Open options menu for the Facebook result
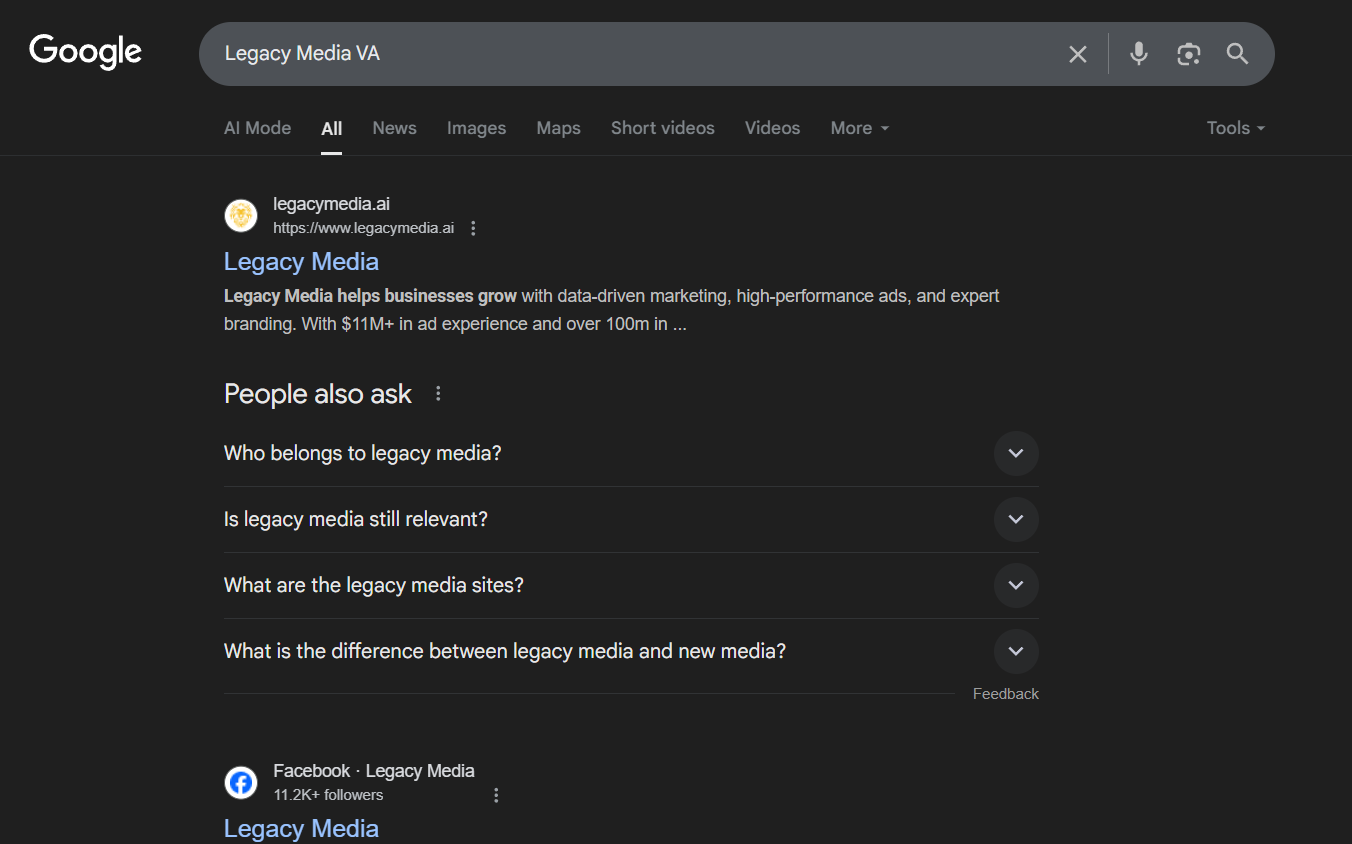Screen dimensions: 1352x844 pyautogui.click(x=496, y=795)
